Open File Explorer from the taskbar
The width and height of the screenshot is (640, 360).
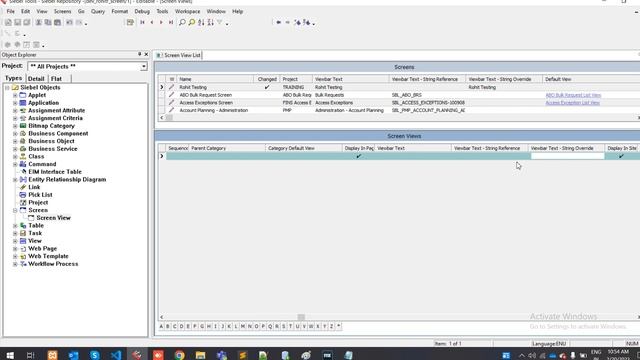(x=200, y=355)
